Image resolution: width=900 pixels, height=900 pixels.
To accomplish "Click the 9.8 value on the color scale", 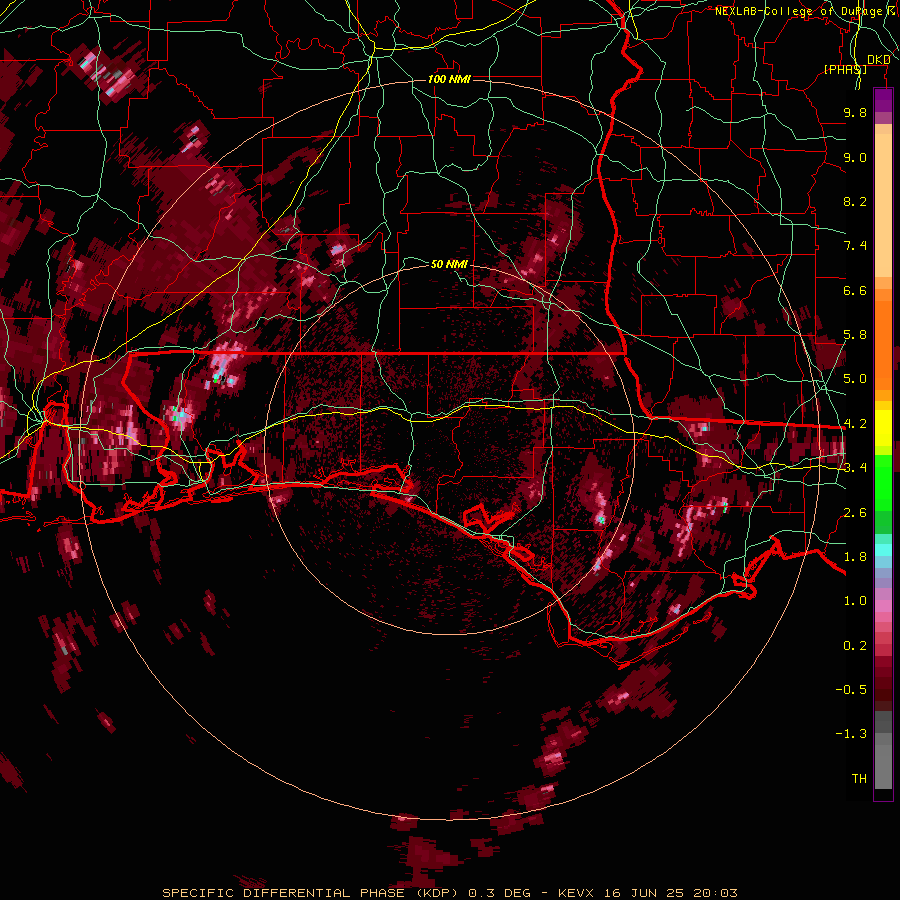I will (x=855, y=112).
